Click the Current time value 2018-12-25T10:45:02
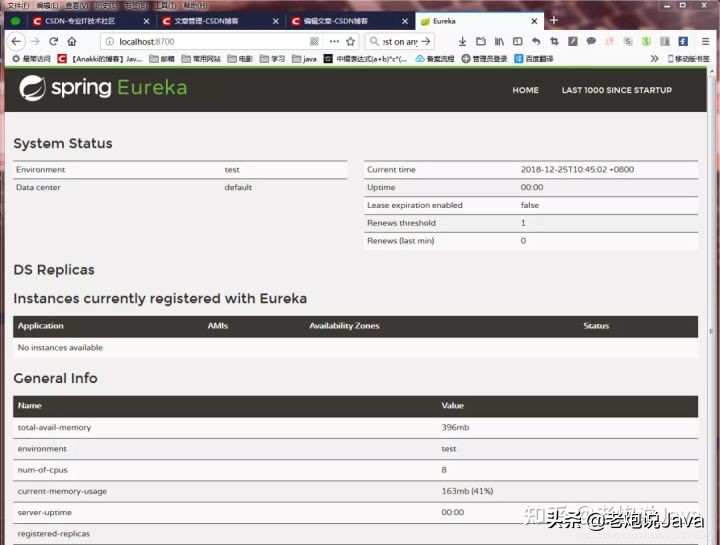Viewport: 720px width, 545px height. (x=577, y=169)
